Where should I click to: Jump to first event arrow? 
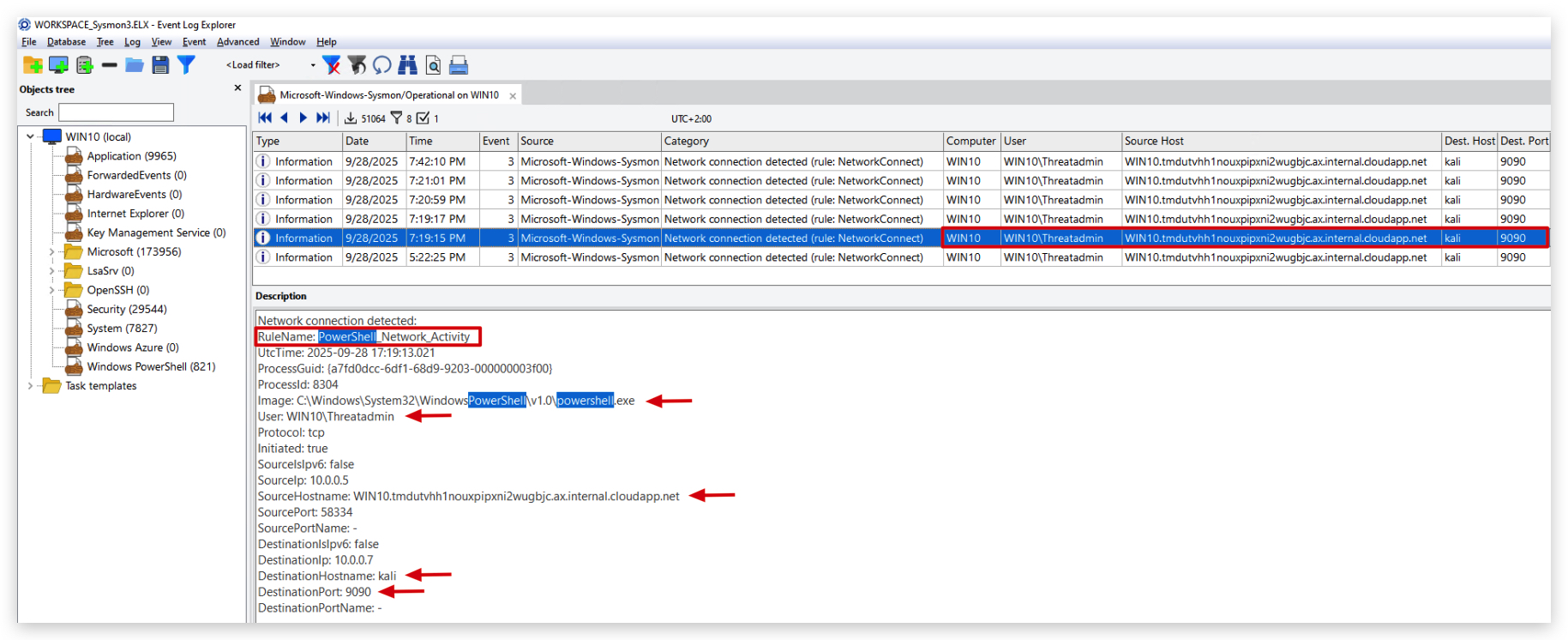tap(265, 118)
